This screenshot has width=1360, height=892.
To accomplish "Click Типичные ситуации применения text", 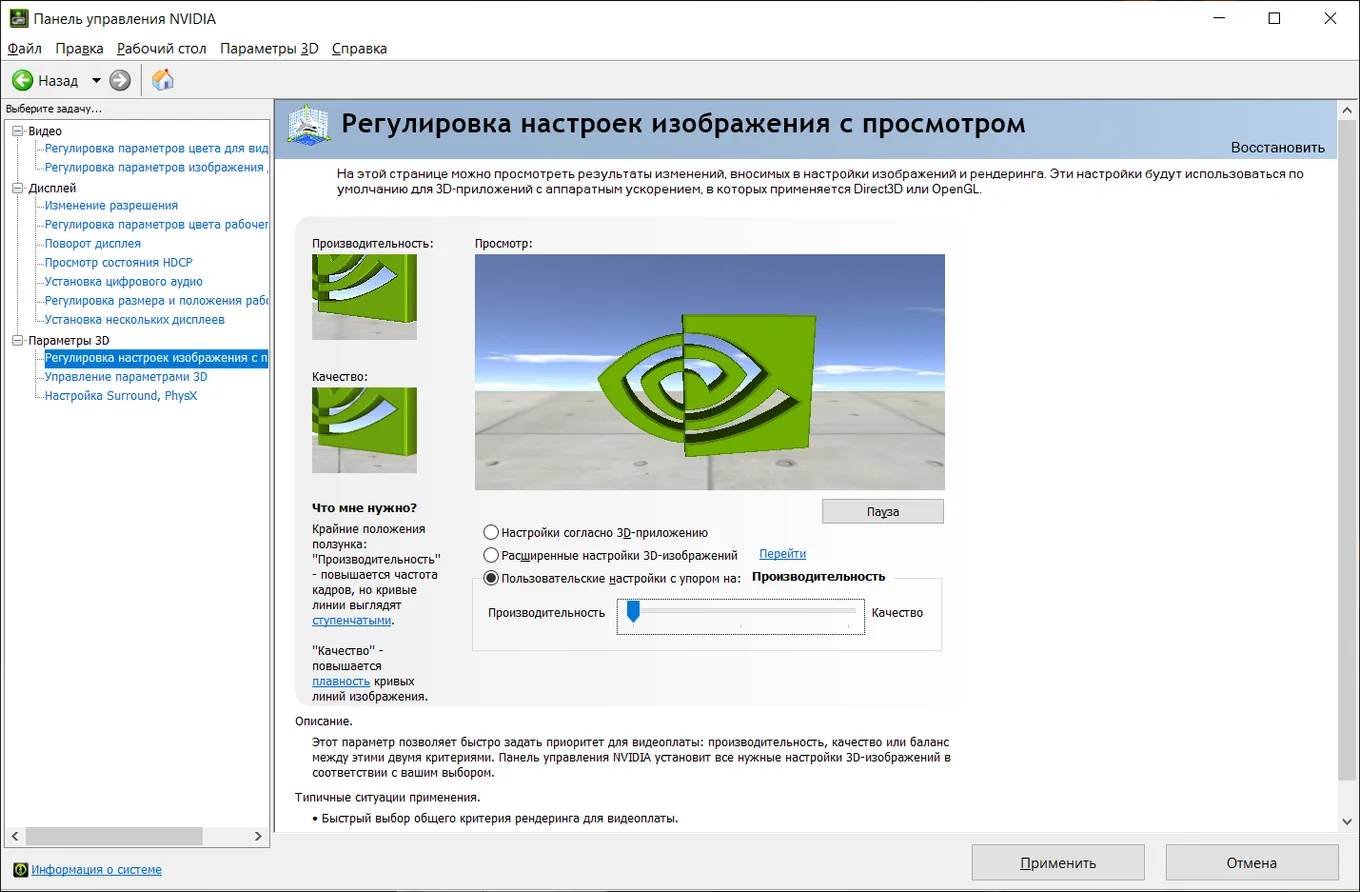I will point(388,797).
